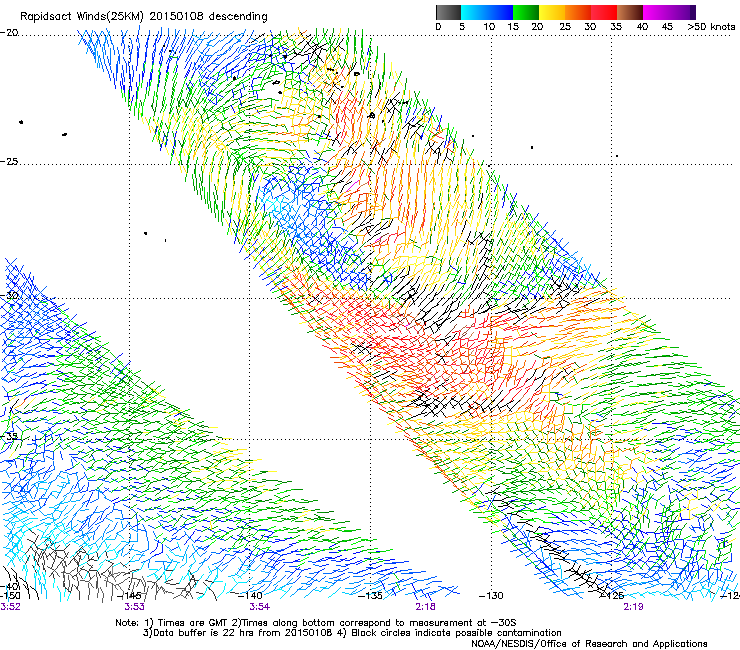Viewport: 740px width, 650px height.
Task: Click the green 15-20 knots legend segment
Action: pos(526,12)
